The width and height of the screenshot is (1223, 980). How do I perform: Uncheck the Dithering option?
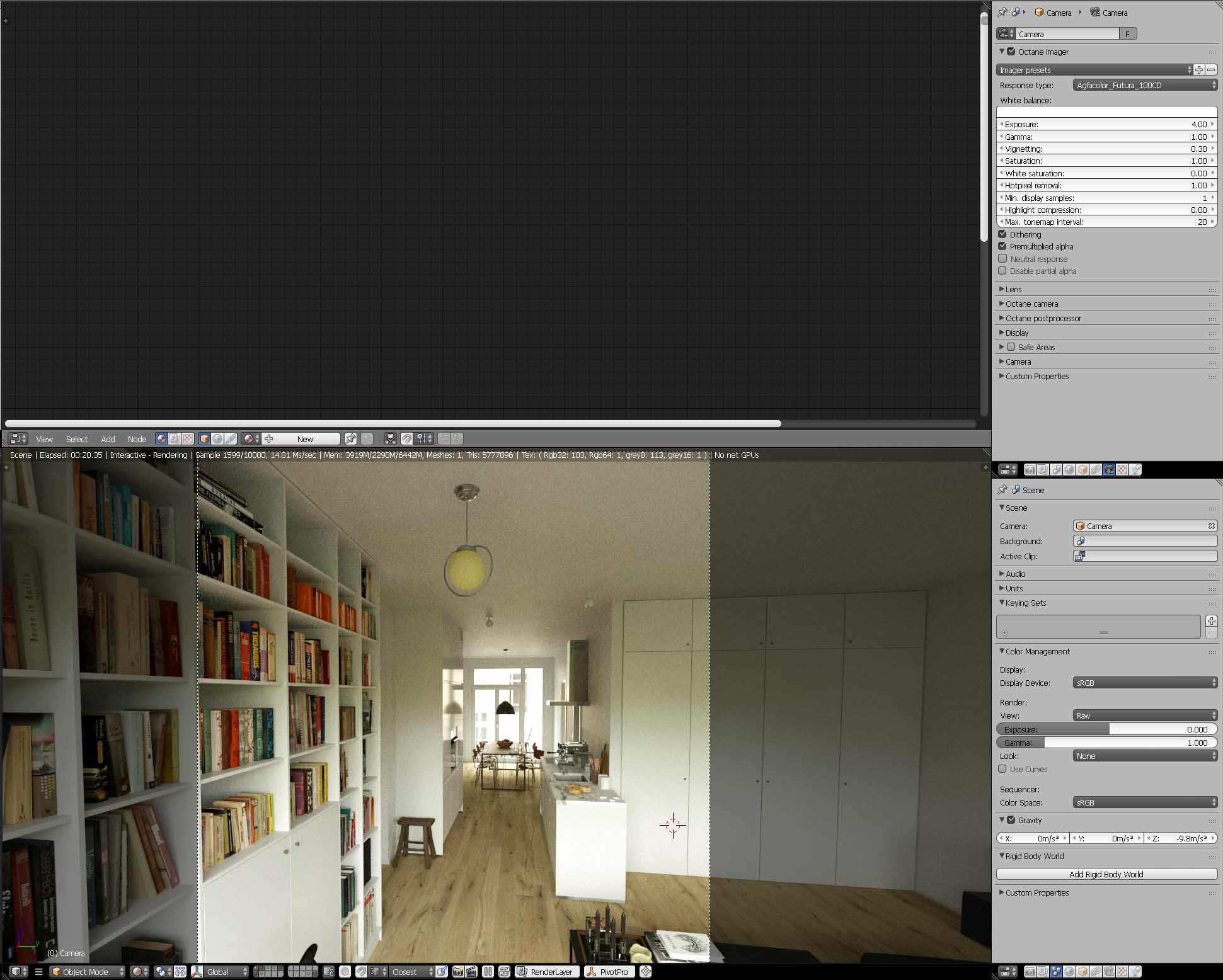(1002, 234)
